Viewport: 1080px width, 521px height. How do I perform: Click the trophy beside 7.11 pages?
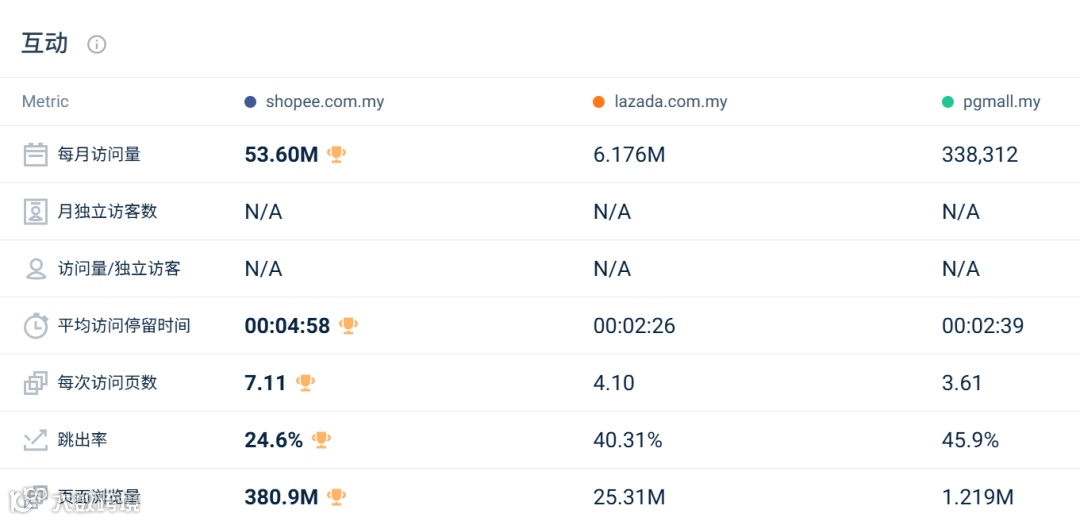click(305, 383)
